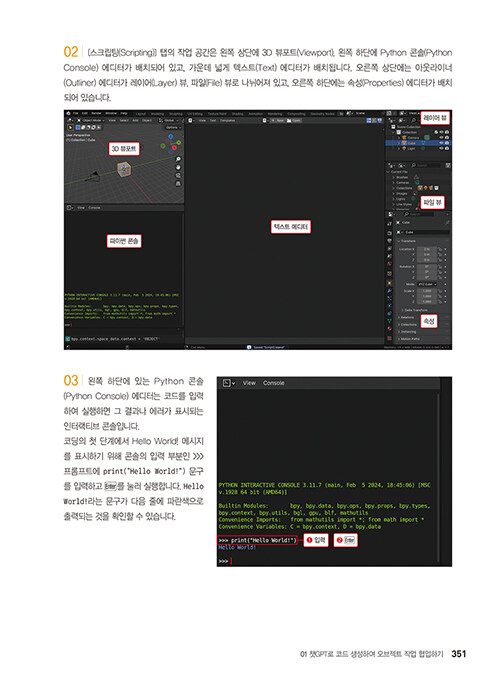Expand the Motion Paths panel
500x684 pixels.
click(x=408, y=339)
